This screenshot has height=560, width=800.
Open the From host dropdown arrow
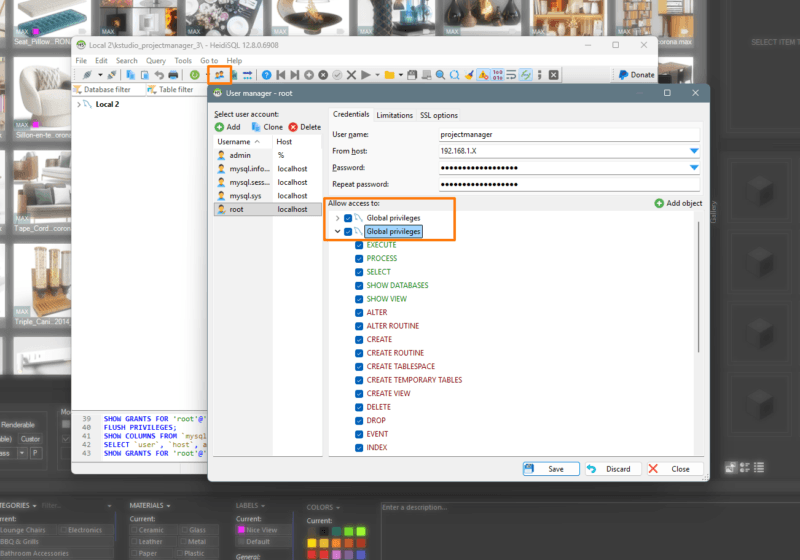tap(694, 151)
